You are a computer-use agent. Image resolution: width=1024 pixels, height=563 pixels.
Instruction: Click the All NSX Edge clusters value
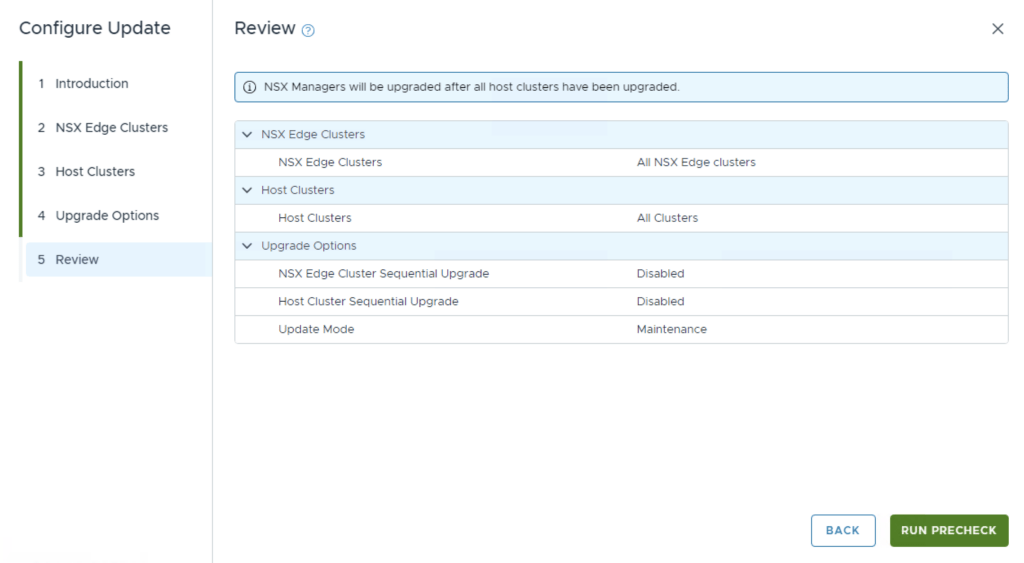coord(696,162)
